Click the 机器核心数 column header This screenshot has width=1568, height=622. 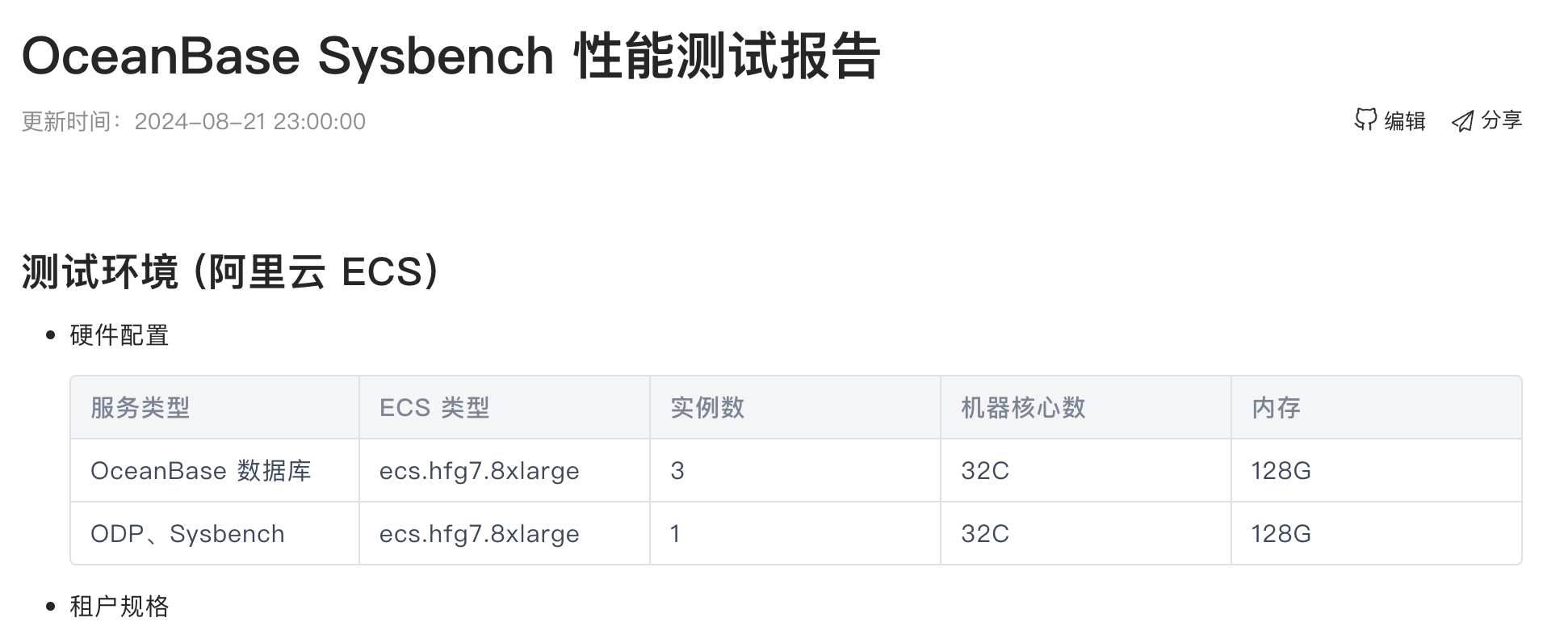pos(1023,408)
